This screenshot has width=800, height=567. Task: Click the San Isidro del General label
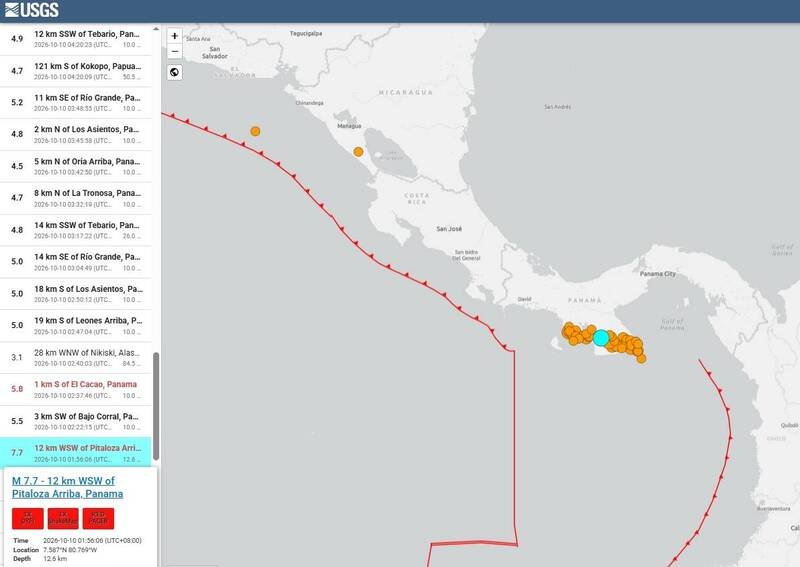click(466, 255)
